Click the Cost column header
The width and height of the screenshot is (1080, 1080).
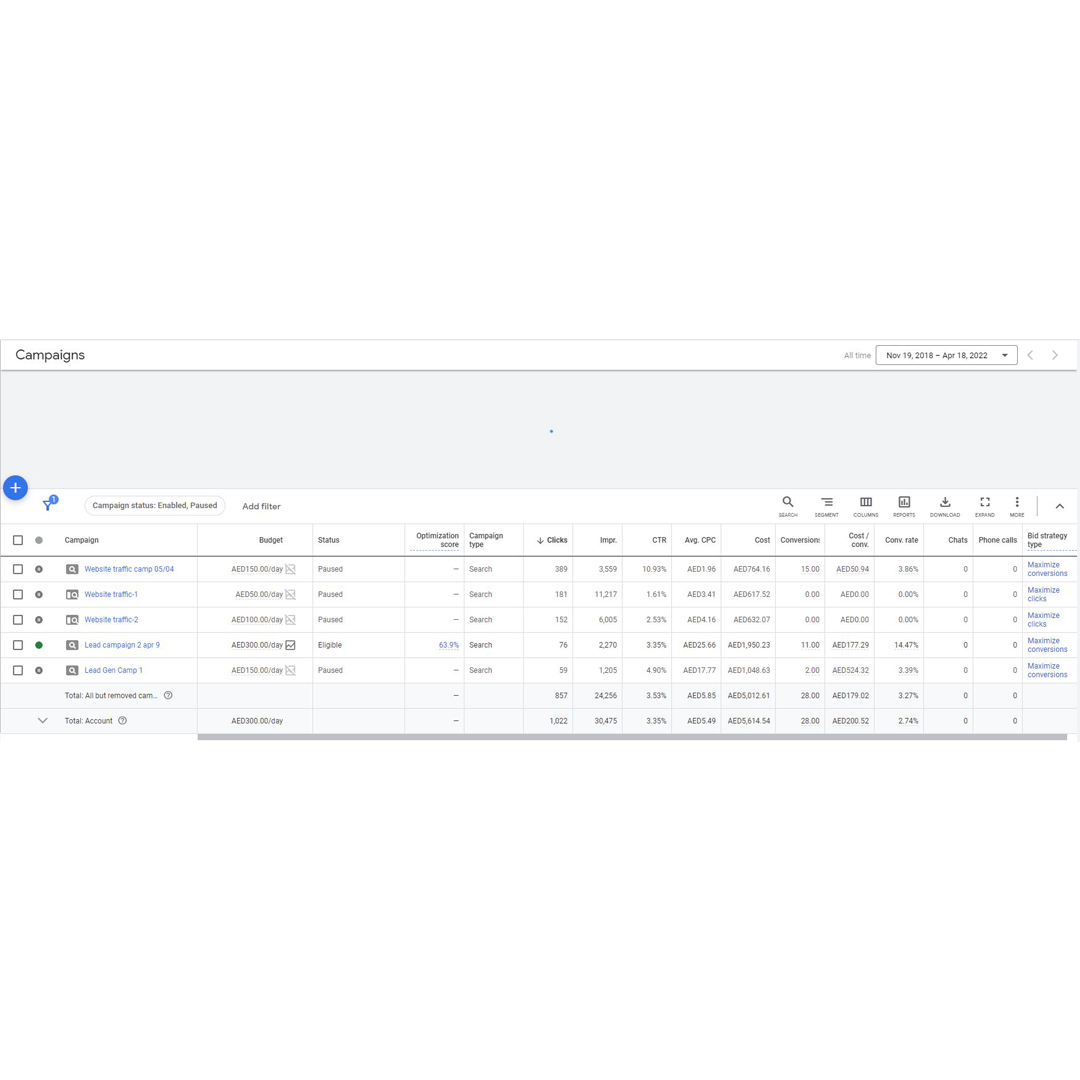click(x=762, y=540)
